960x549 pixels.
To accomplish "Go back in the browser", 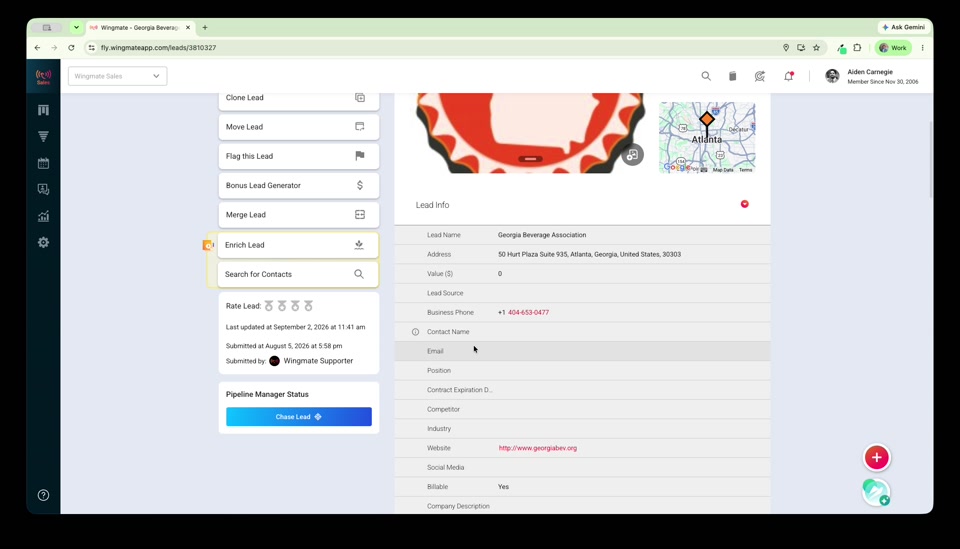I will 37,48.
